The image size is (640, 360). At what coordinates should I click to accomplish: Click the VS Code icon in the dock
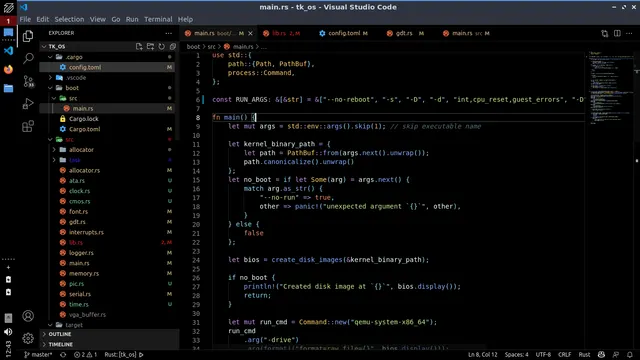coord(8,51)
